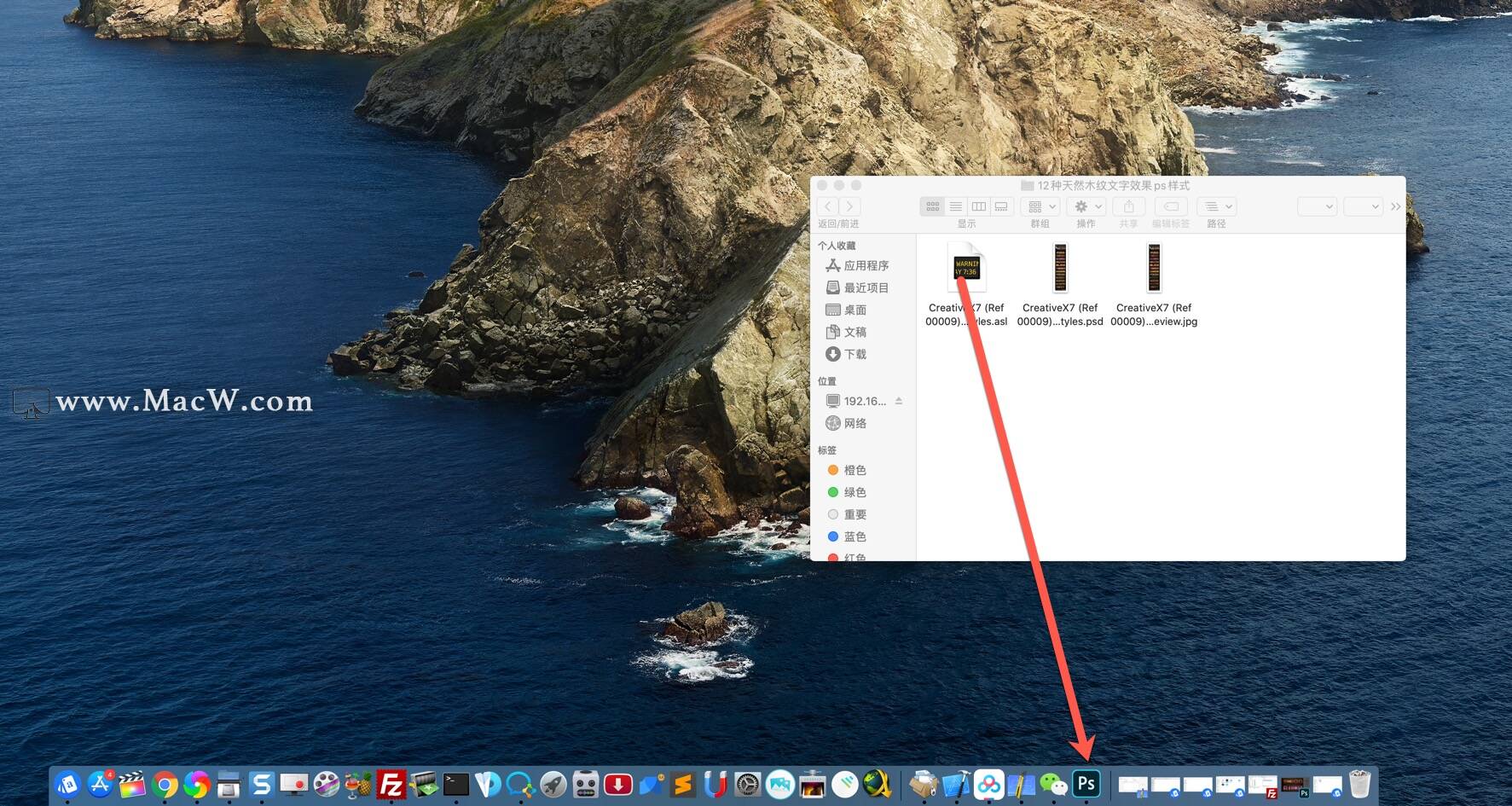Click the 编辑标签 tag icon in the toolbar

tap(1169, 206)
